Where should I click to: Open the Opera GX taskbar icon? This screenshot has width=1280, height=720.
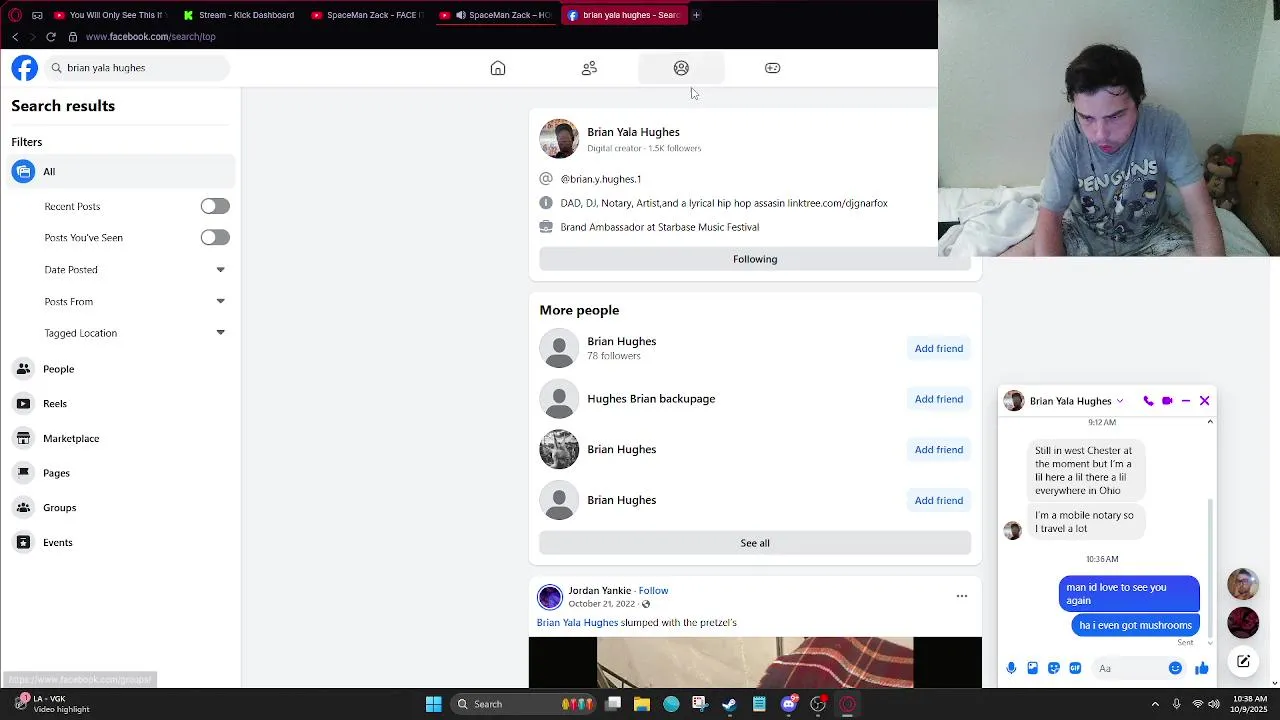point(847,704)
